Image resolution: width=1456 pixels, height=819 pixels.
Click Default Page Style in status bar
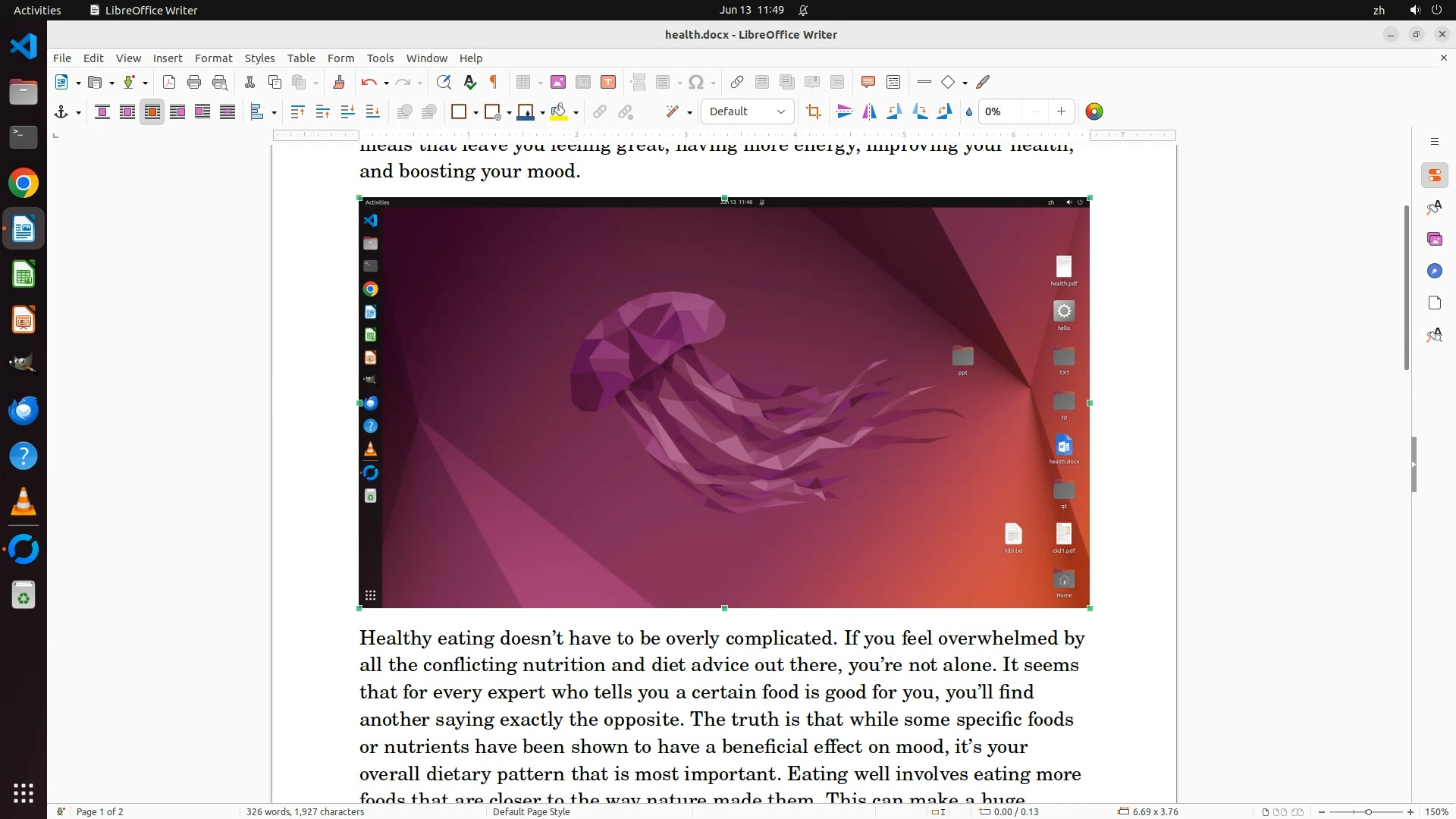[x=531, y=811]
